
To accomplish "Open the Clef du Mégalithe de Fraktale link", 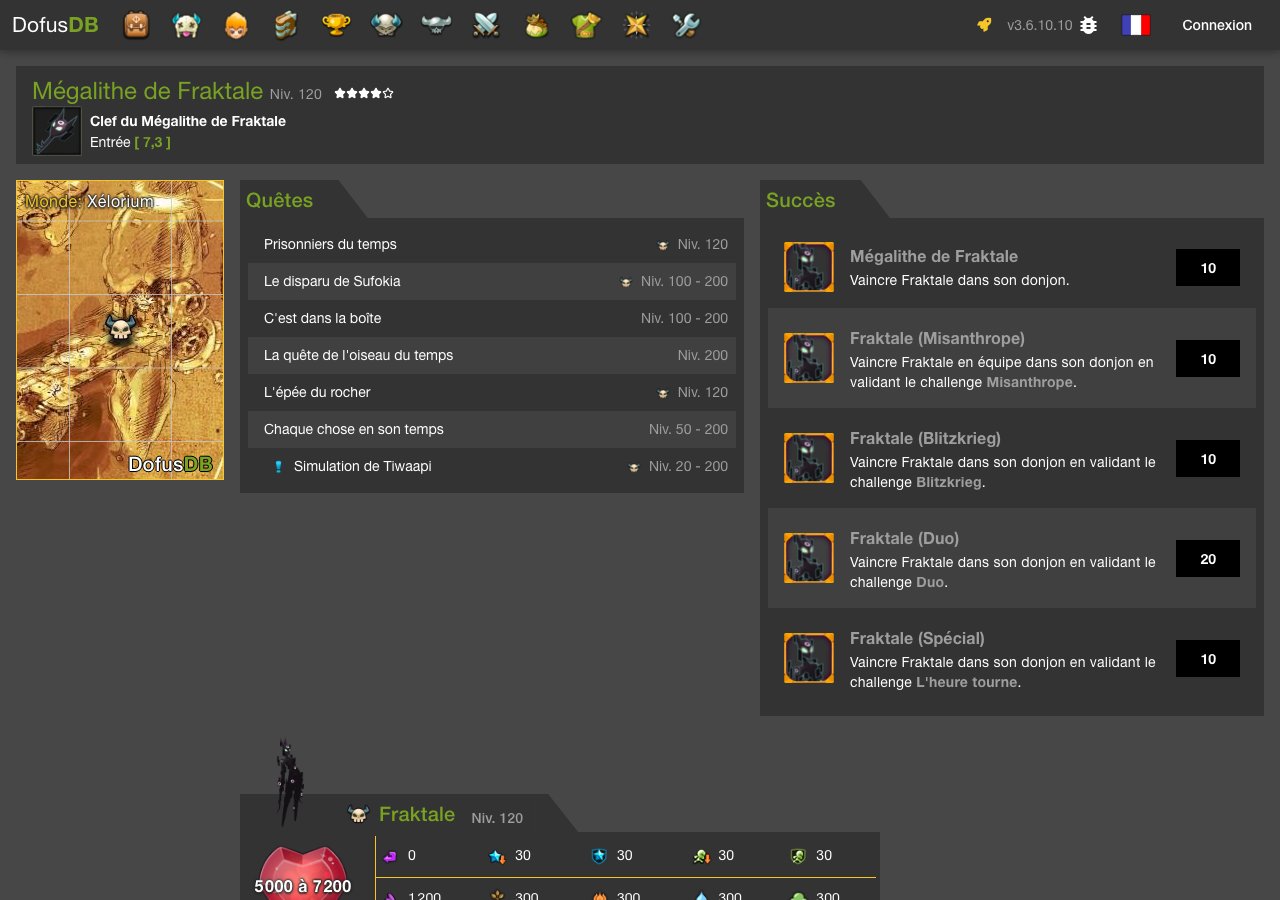I will click(x=188, y=121).
